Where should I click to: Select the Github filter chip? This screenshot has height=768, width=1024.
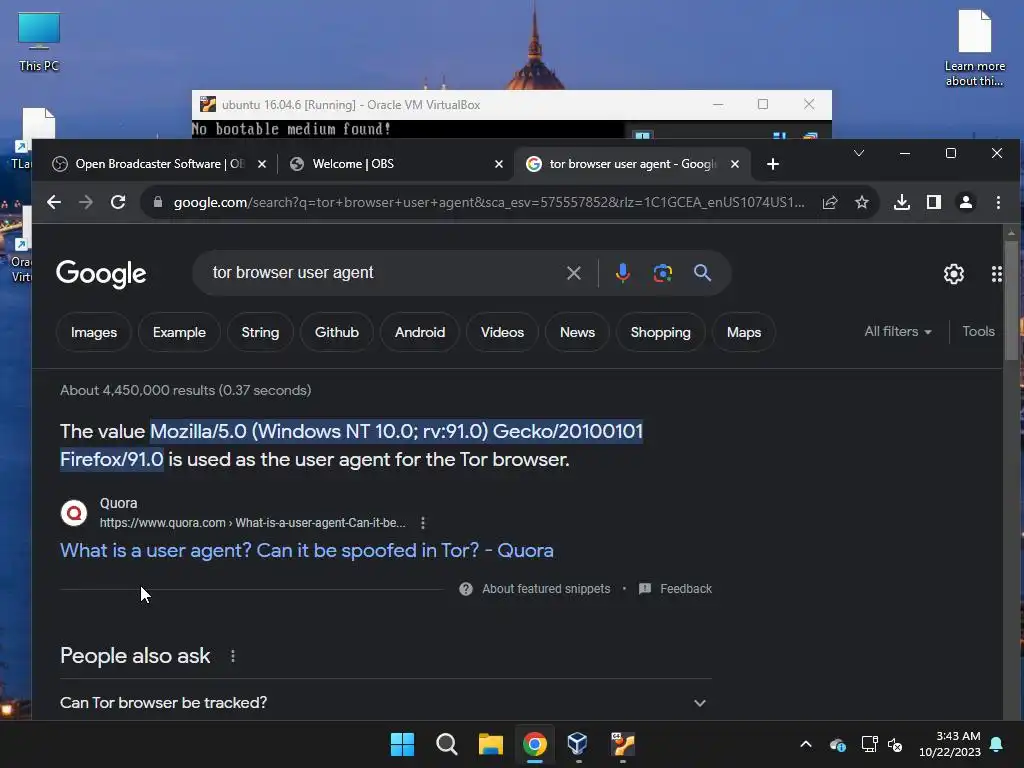coord(336,332)
